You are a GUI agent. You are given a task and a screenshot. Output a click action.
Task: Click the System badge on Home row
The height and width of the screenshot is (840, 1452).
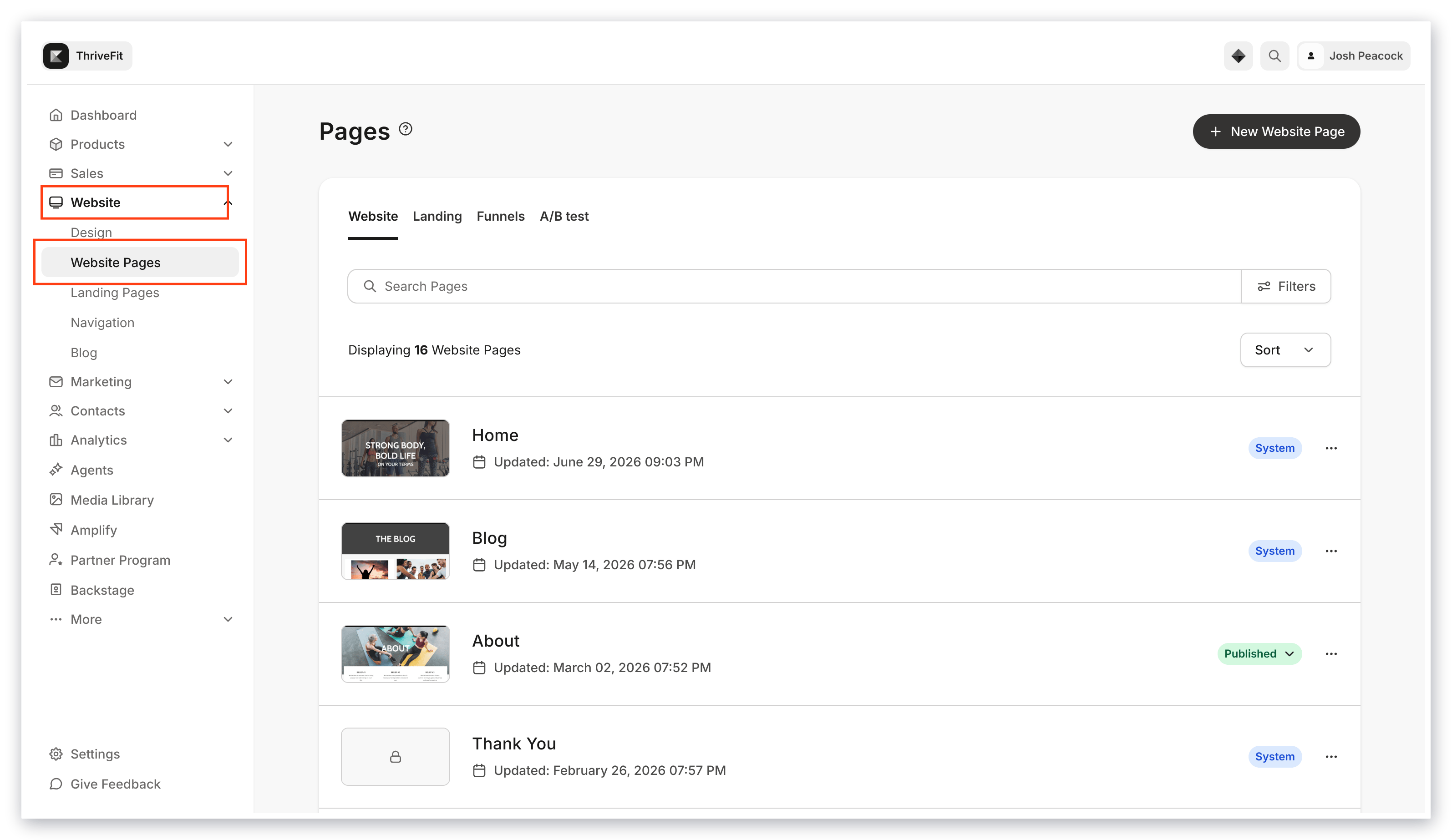click(1274, 448)
